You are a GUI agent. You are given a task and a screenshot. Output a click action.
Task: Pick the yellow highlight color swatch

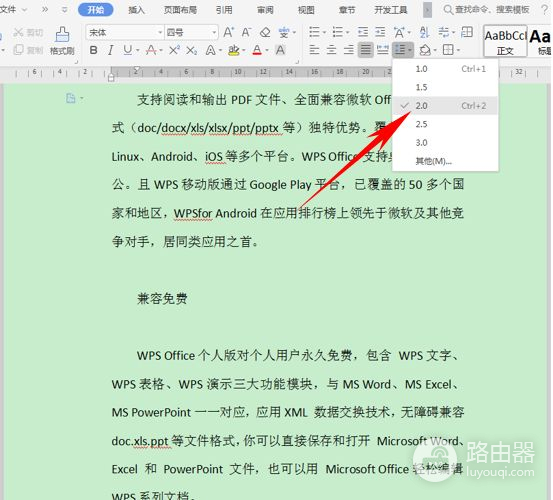tap(233, 51)
